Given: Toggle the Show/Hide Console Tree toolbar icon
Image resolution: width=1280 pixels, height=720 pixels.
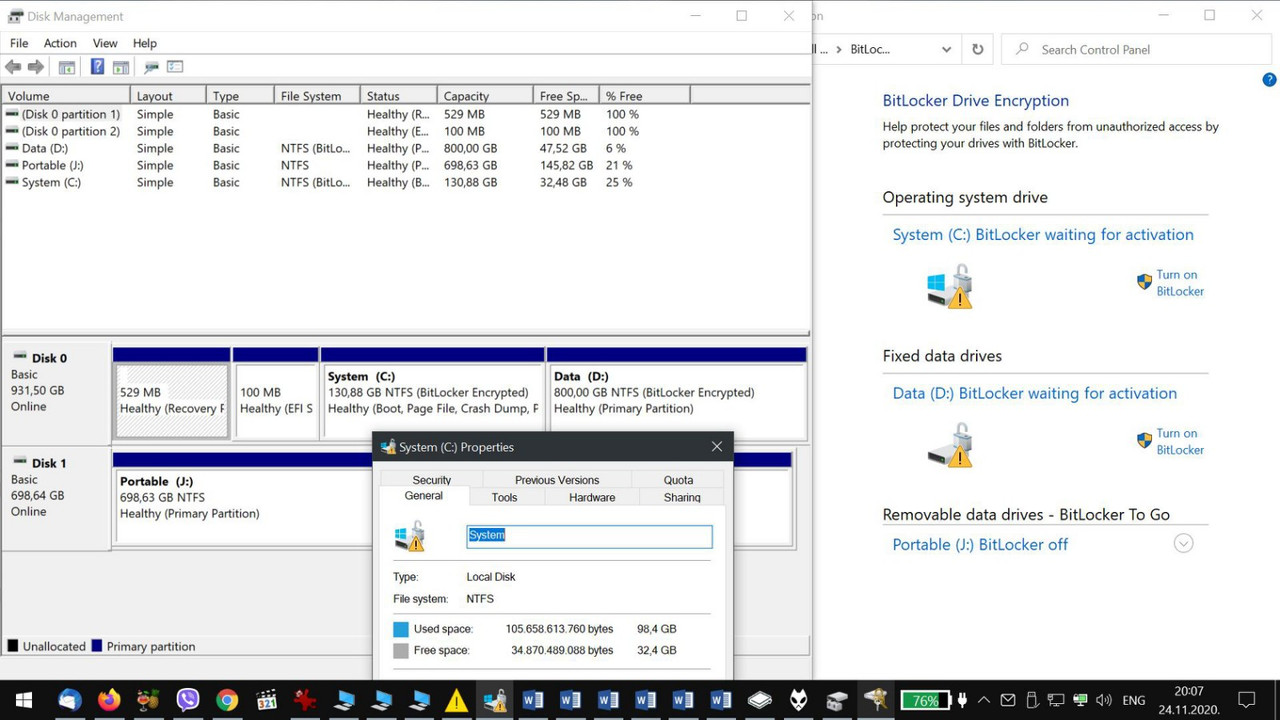Looking at the screenshot, I should click(x=67, y=67).
